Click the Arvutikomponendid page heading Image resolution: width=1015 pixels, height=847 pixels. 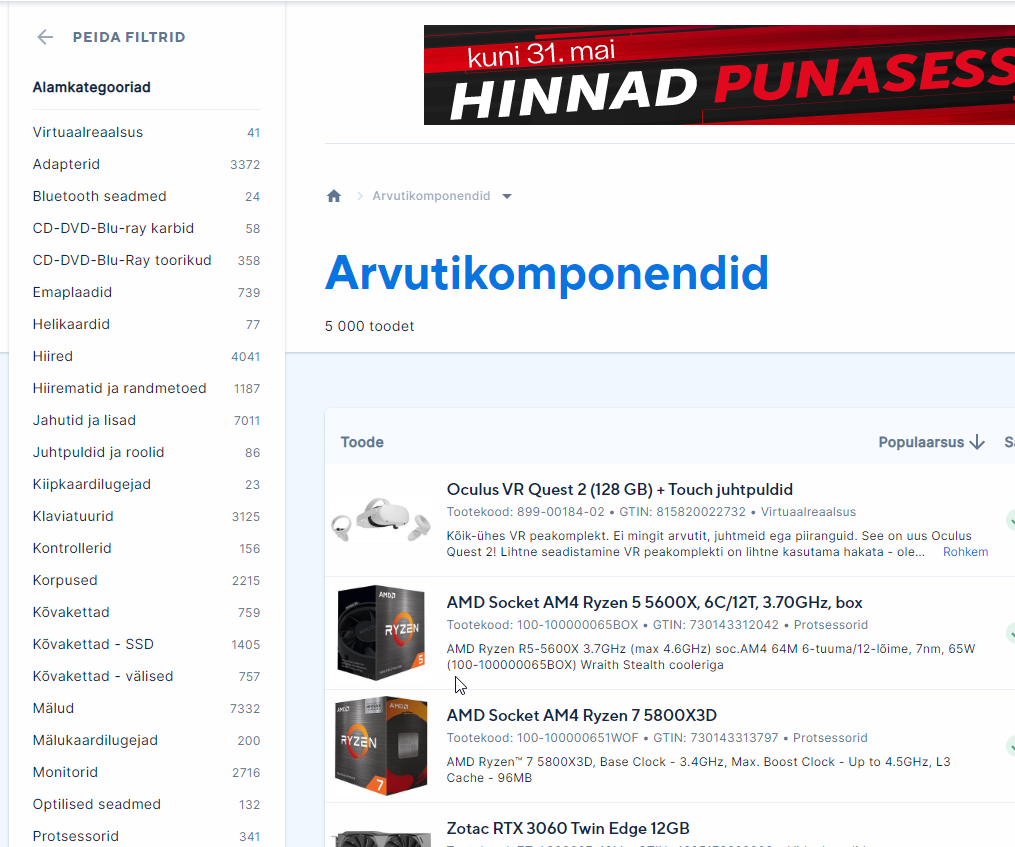(x=547, y=273)
